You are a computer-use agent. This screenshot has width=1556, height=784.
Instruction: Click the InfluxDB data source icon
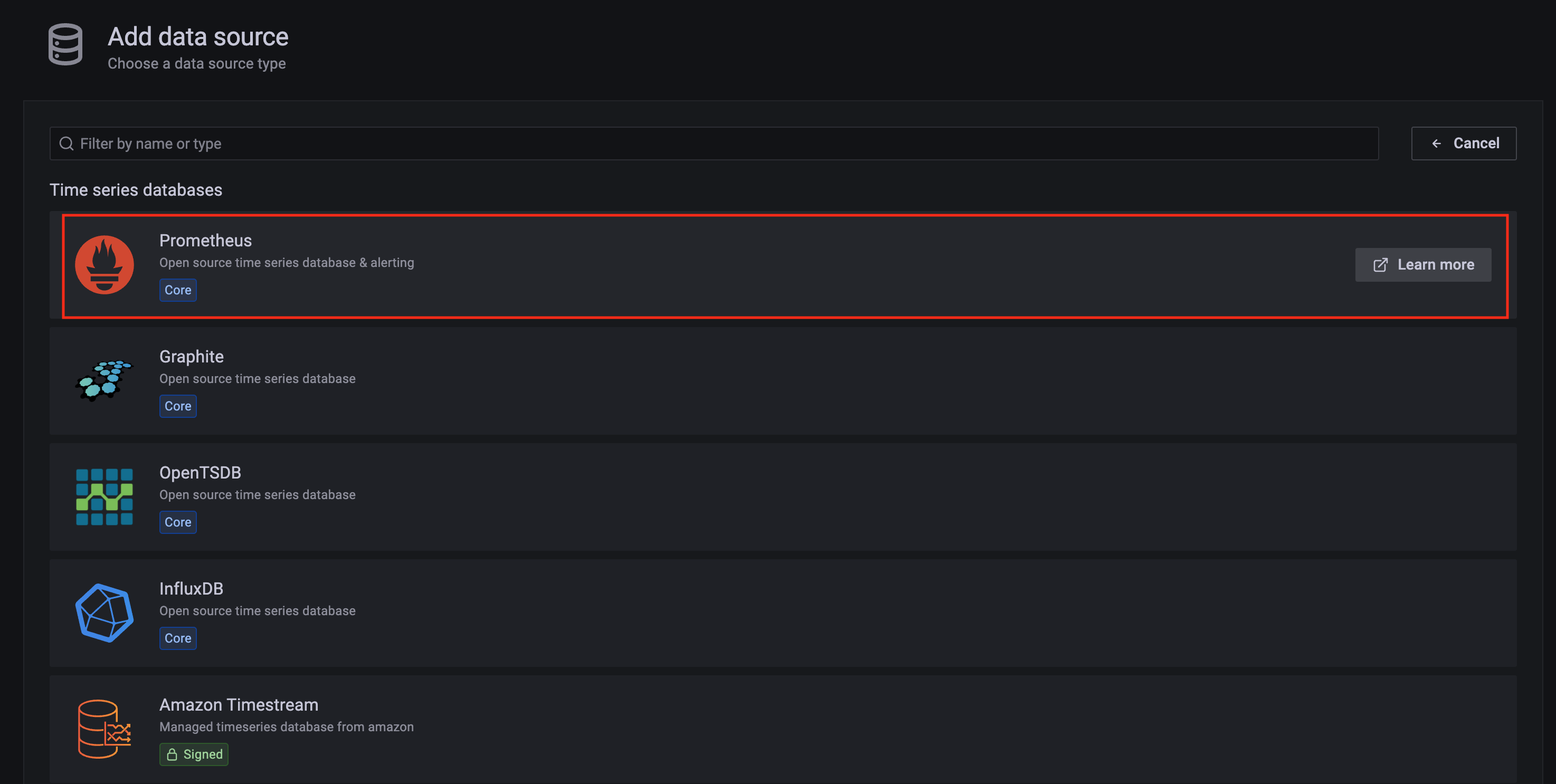[104, 612]
